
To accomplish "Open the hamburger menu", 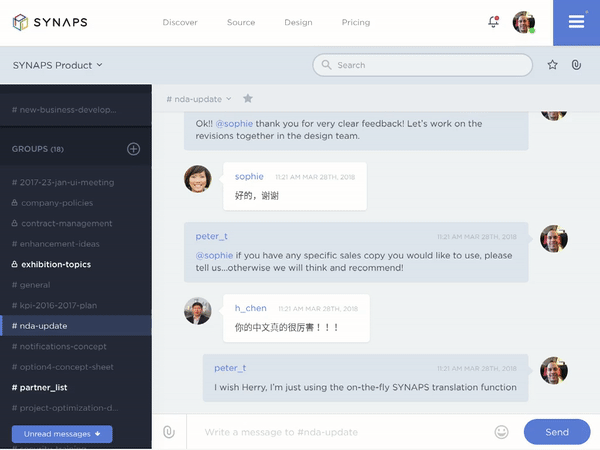I will (576, 22).
